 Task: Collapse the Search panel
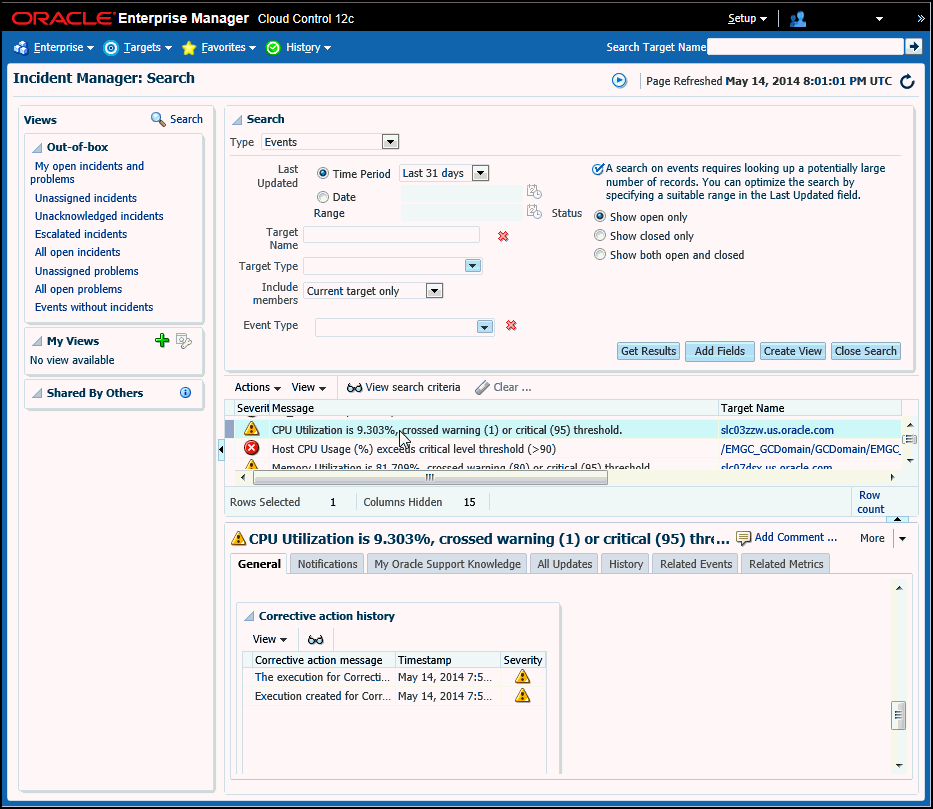tap(237, 120)
